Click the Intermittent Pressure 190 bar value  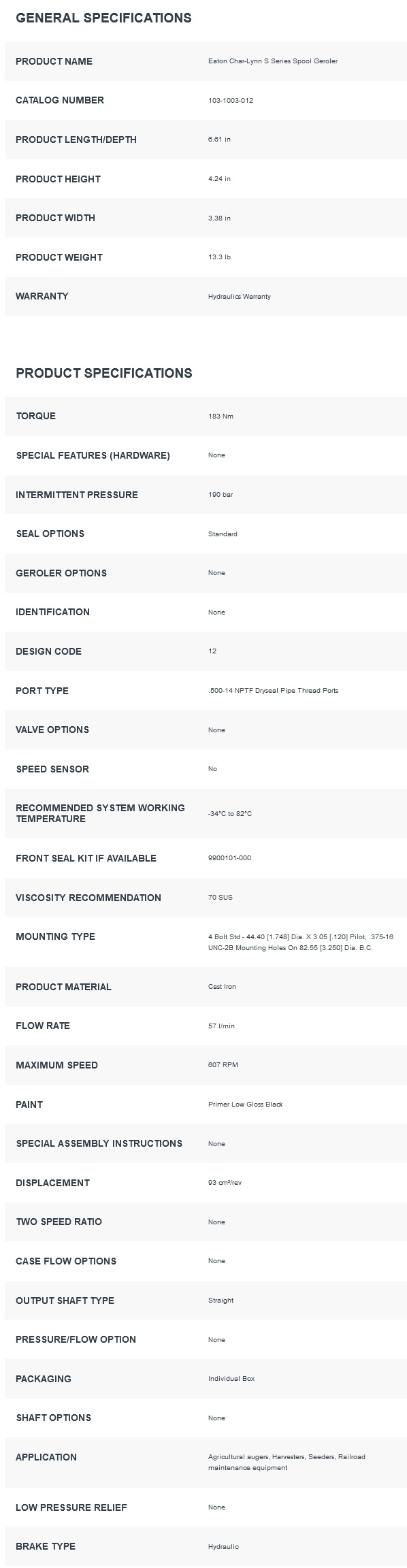(221, 495)
